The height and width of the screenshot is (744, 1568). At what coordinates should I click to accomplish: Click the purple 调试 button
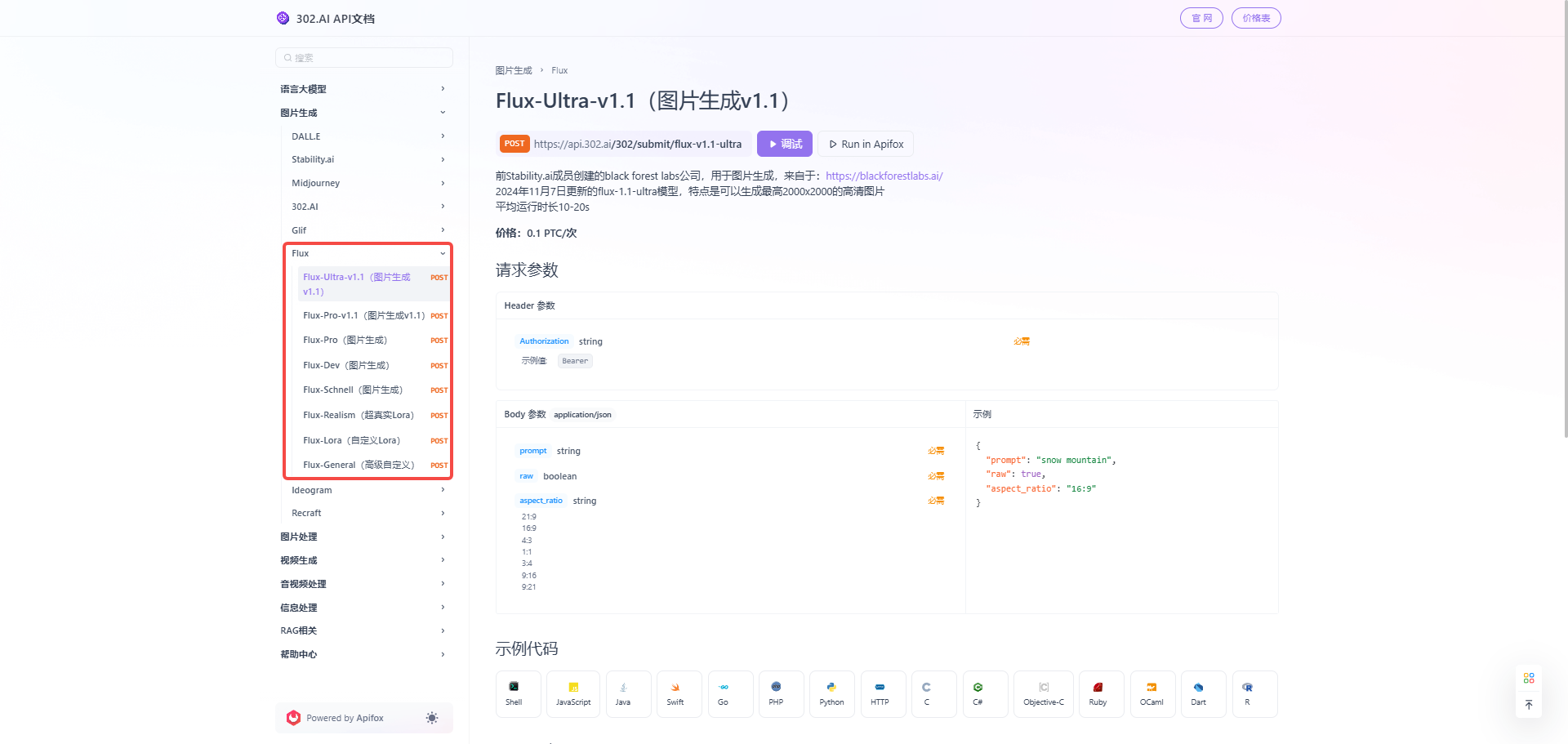point(784,144)
